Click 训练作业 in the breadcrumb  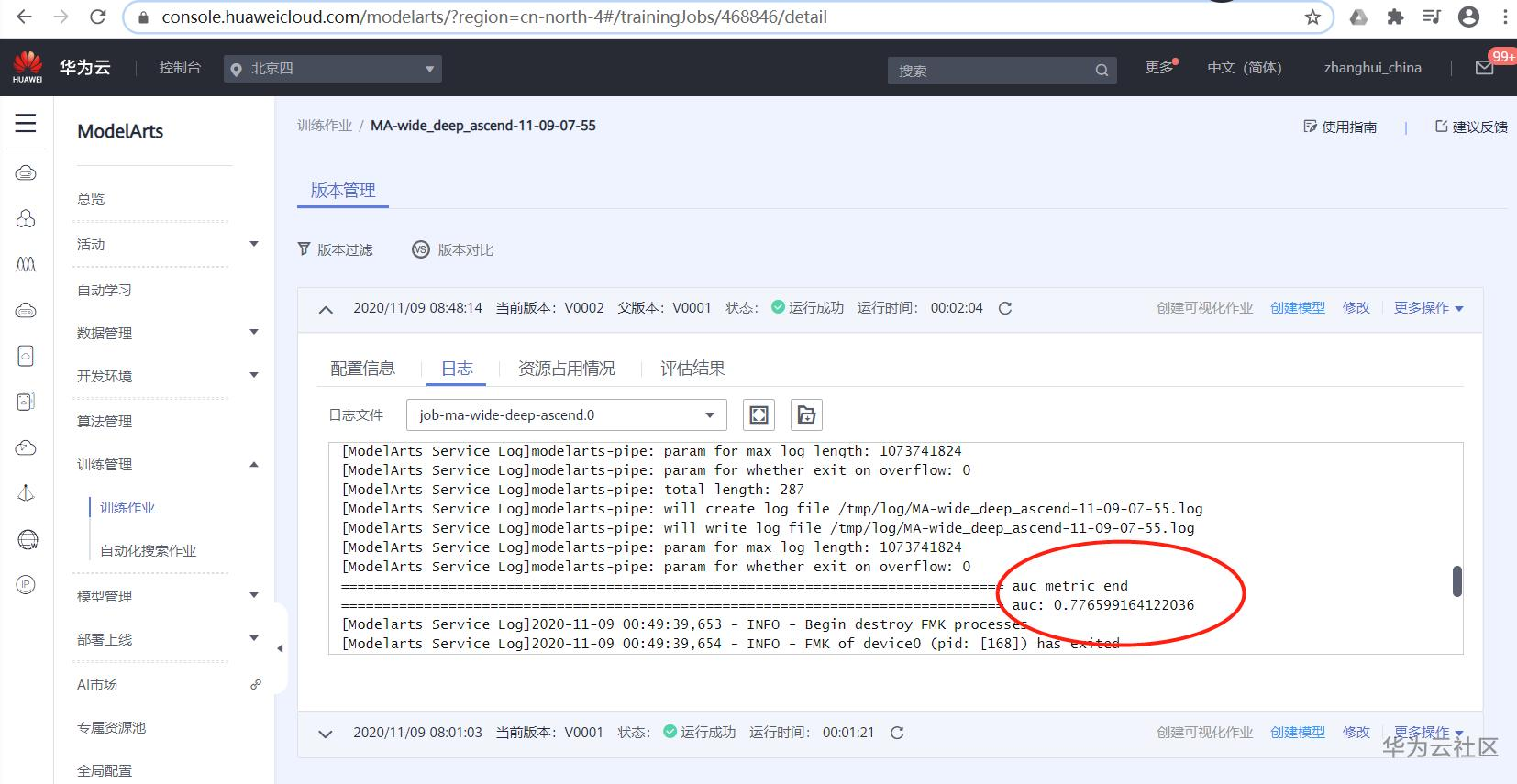[x=325, y=126]
